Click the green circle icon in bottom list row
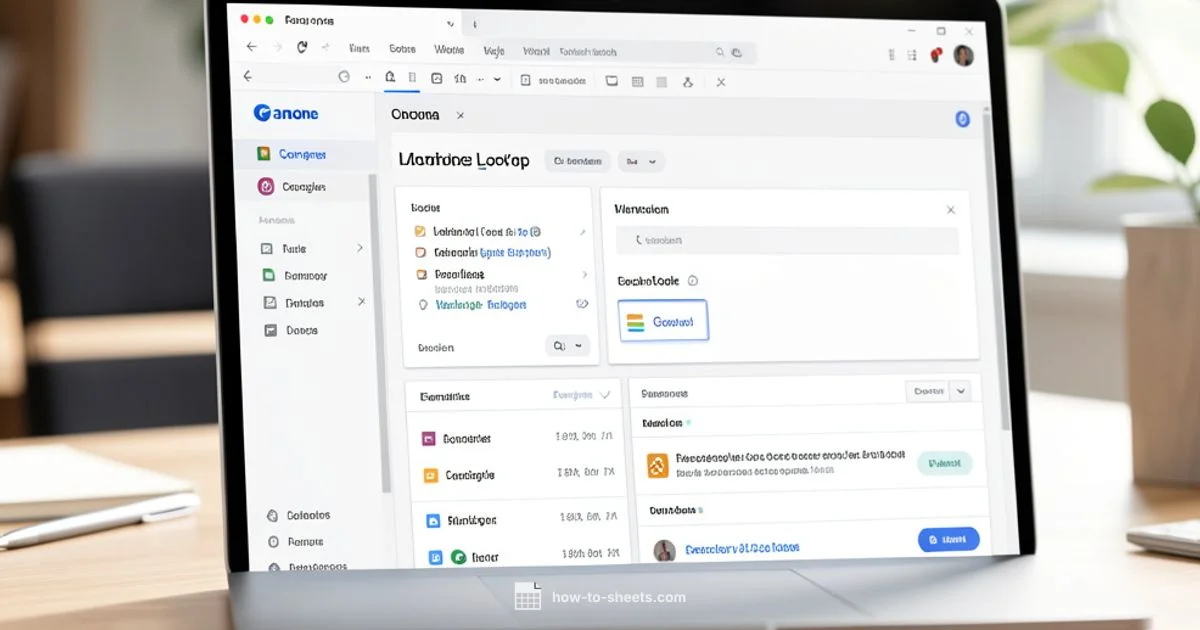The image size is (1200, 630). [x=458, y=557]
